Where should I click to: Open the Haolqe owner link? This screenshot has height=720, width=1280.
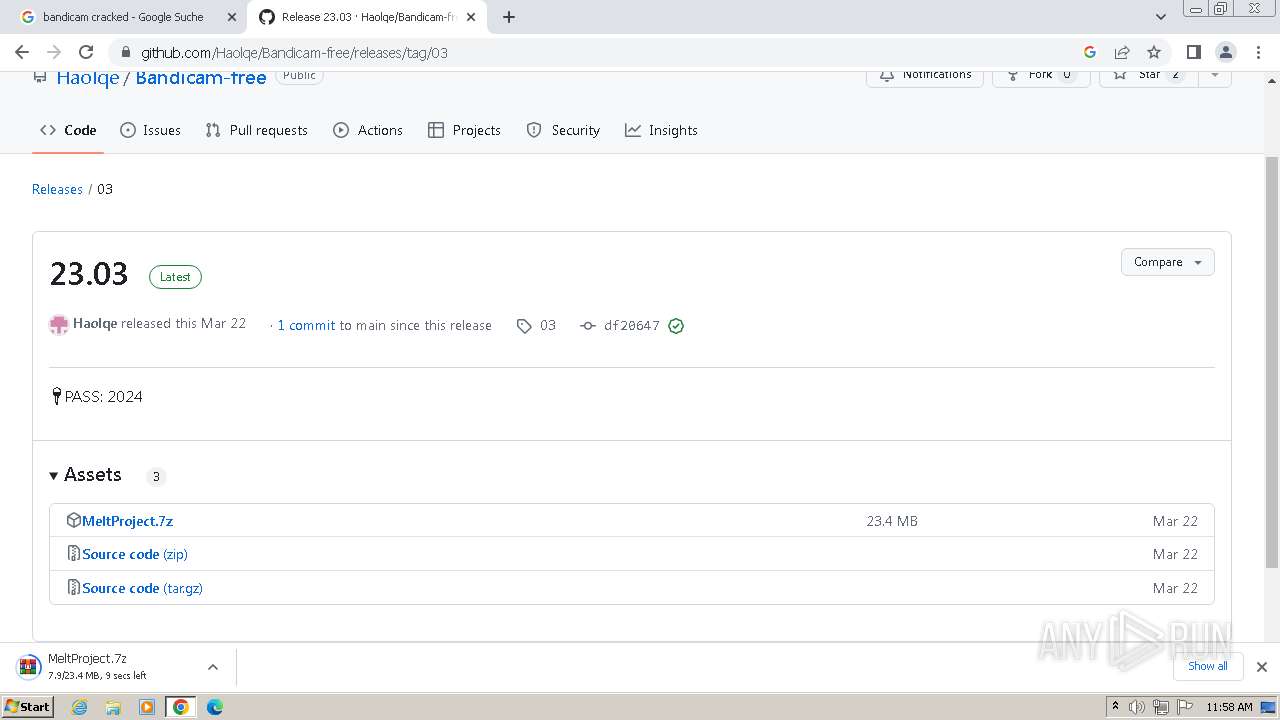pos(87,78)
